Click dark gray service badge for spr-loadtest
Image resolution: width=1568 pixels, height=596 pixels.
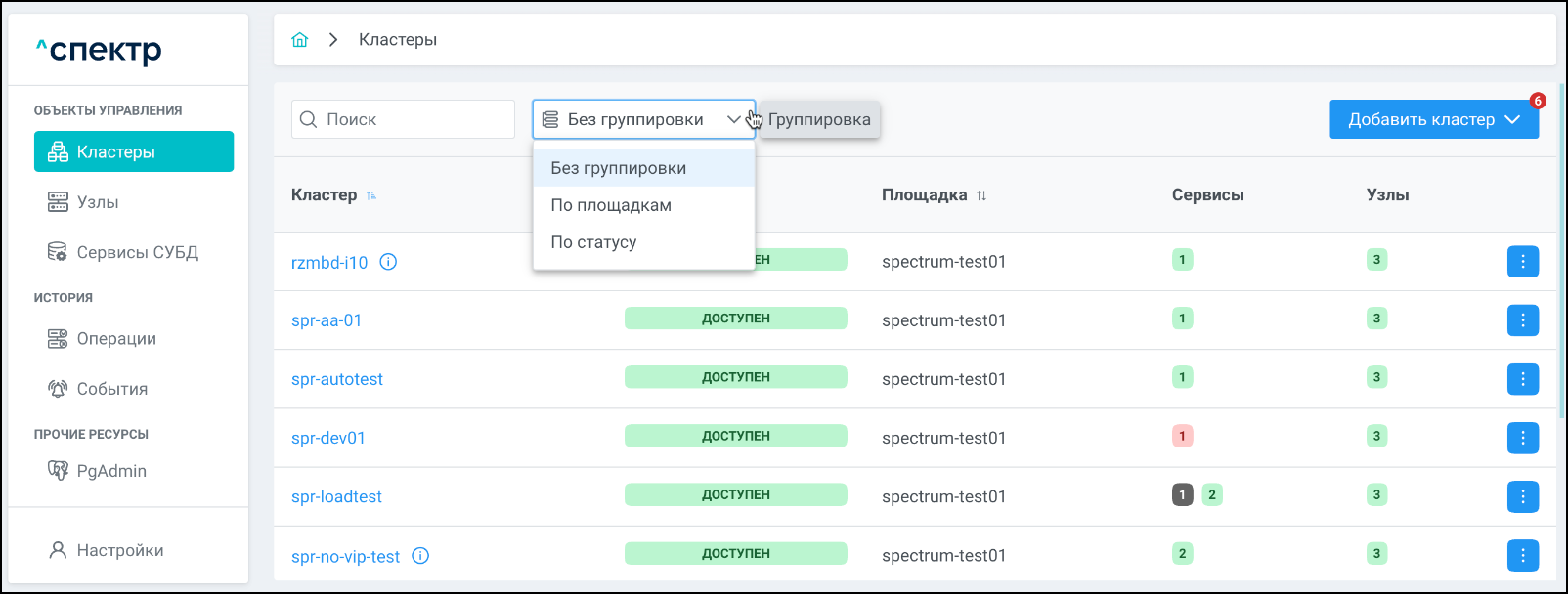point(1182,494)
